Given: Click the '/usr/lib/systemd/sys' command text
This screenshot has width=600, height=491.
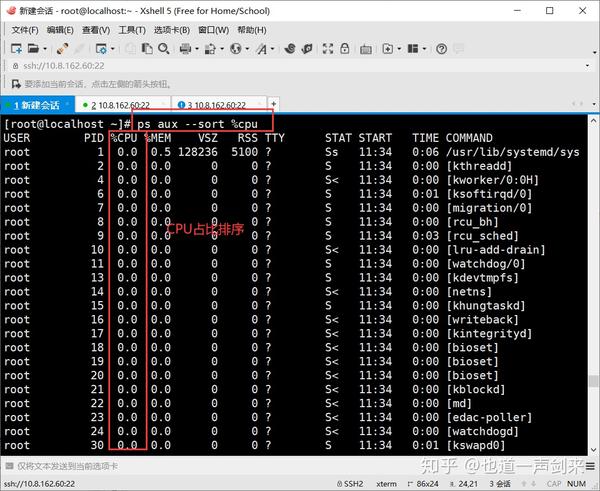Looking at the screenshot, I should [x=512, y=152].
